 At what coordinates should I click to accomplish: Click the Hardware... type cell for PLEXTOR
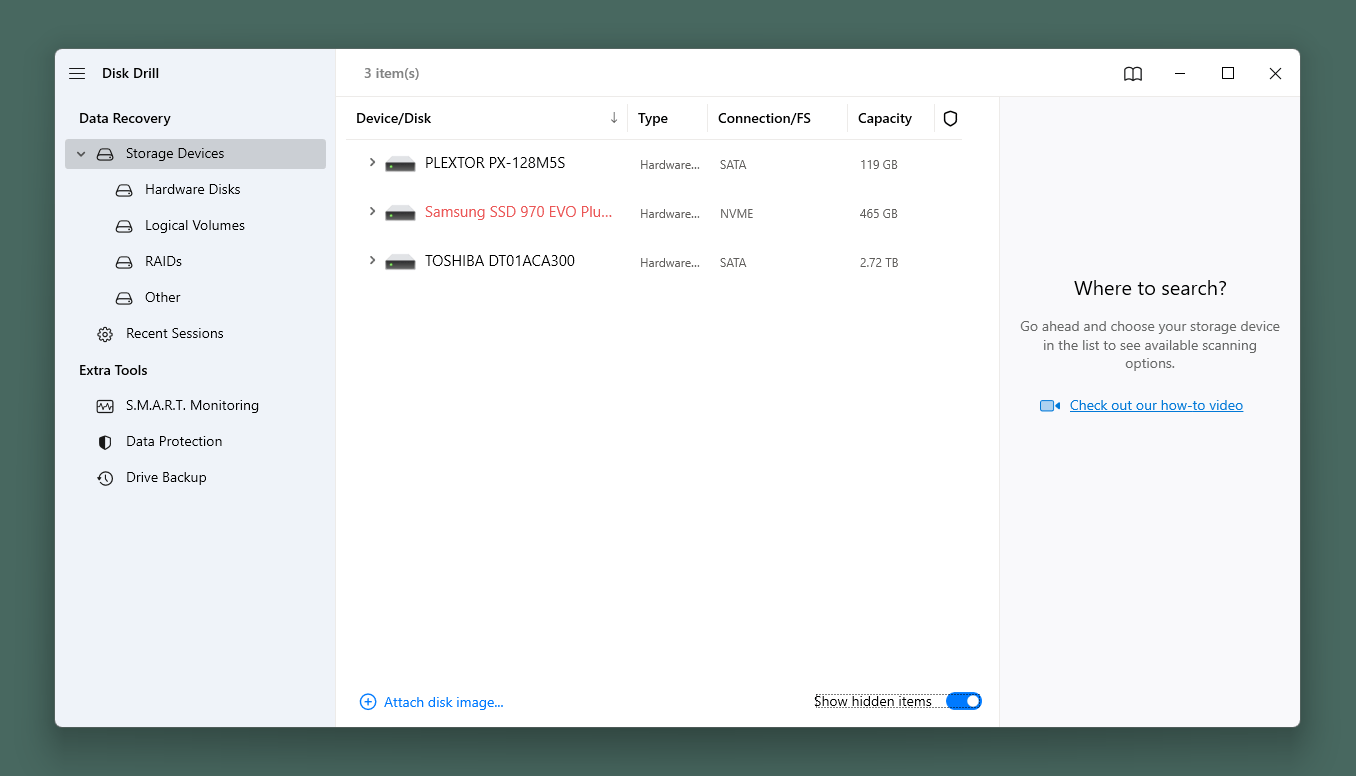click(670, 165)
